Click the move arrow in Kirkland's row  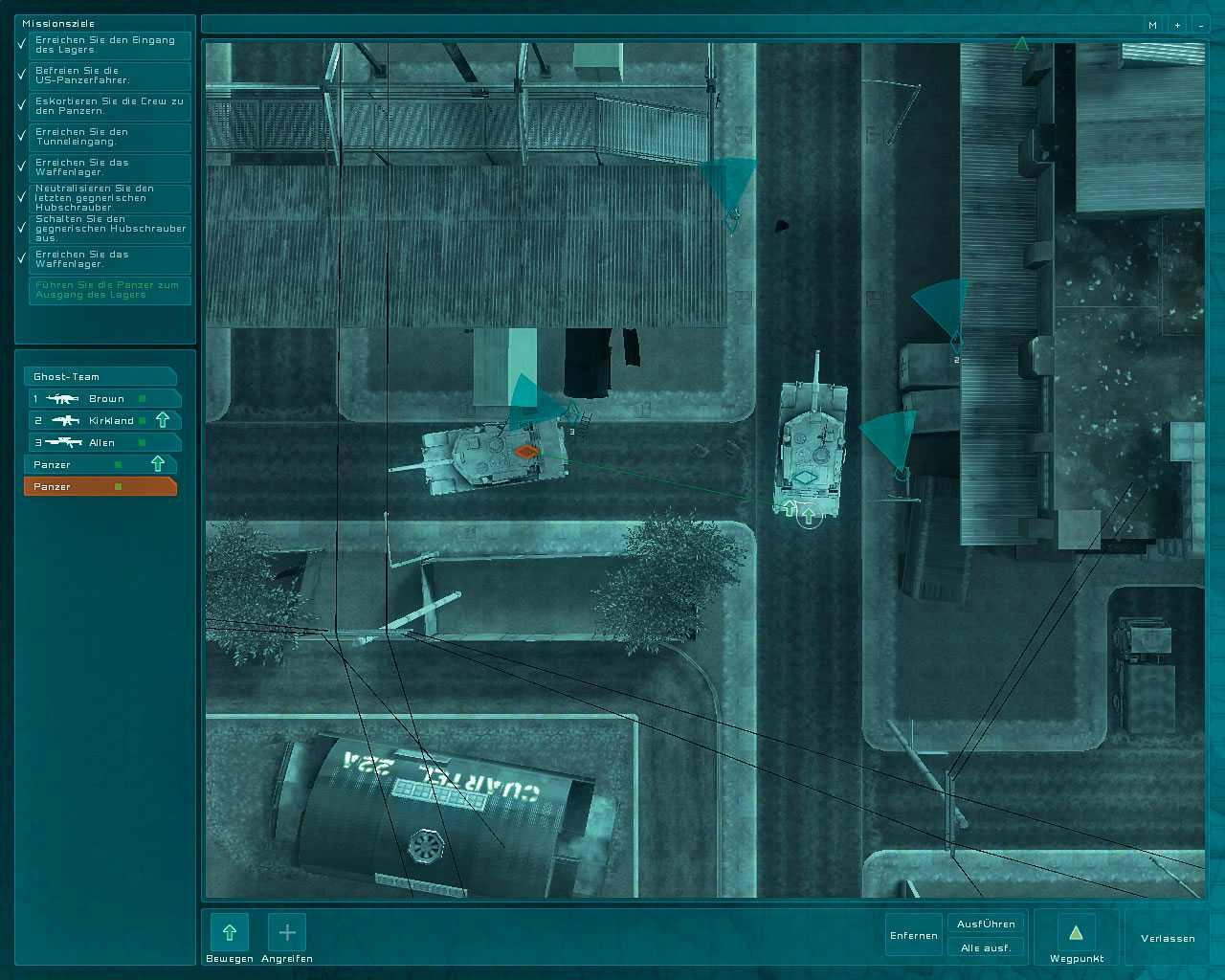coord(163,420)
